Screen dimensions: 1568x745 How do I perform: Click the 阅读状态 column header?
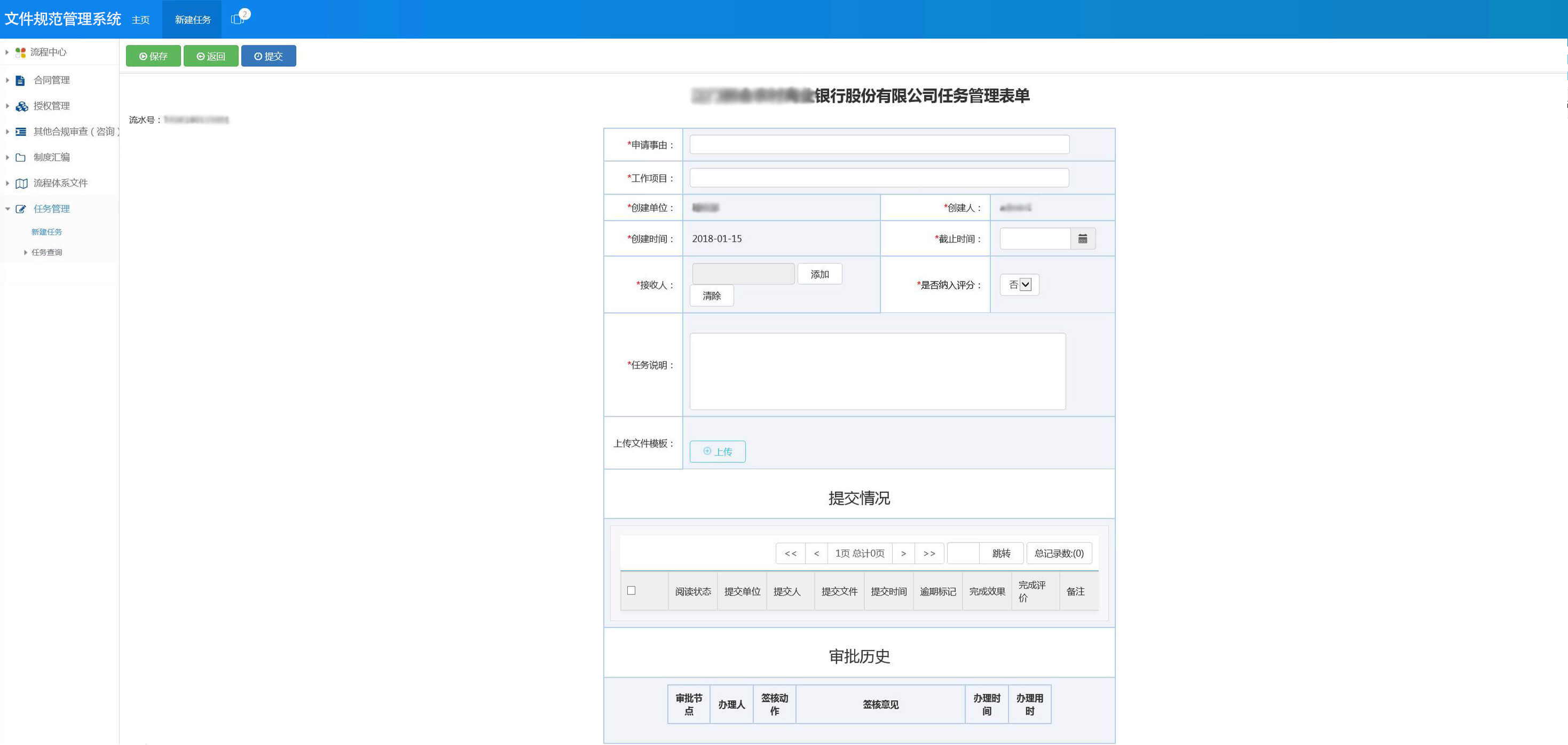tap(692, 592)
